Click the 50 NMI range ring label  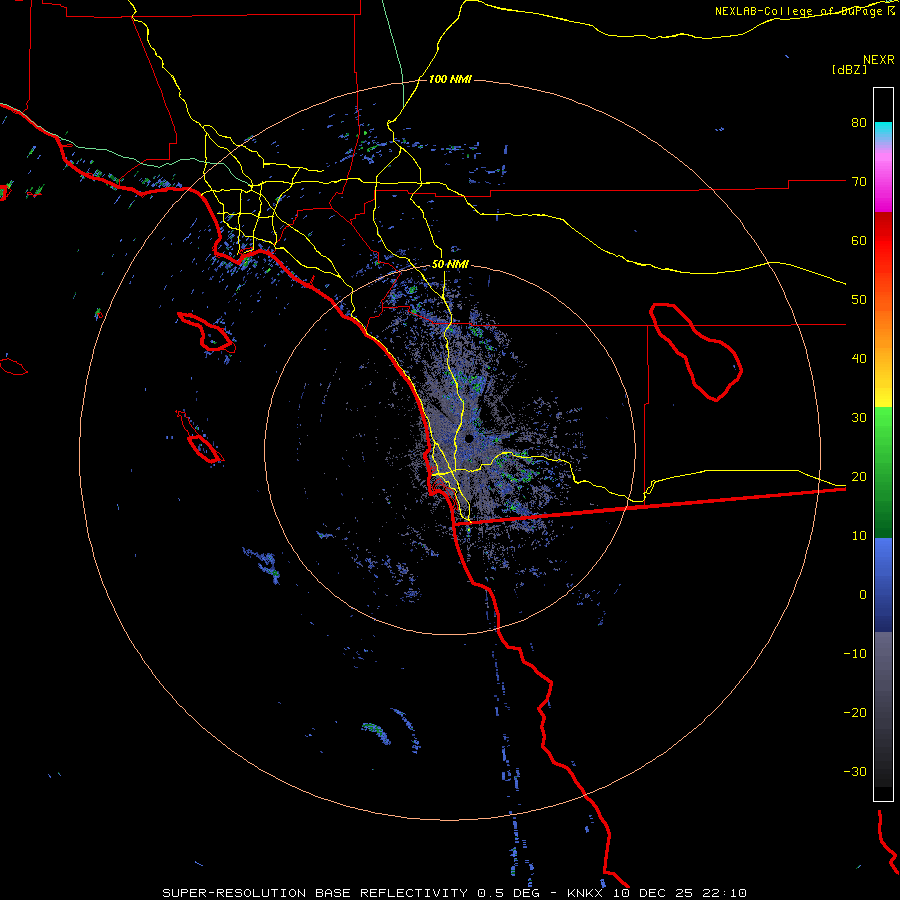click(450, 265)
